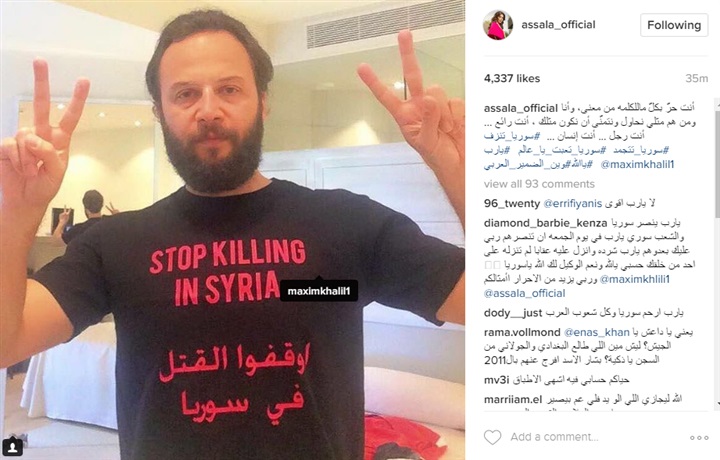The height and width of the screenshot is (460, 720).
Task: Click the comments scrollbar down arrow
Action: pos(718,403)
